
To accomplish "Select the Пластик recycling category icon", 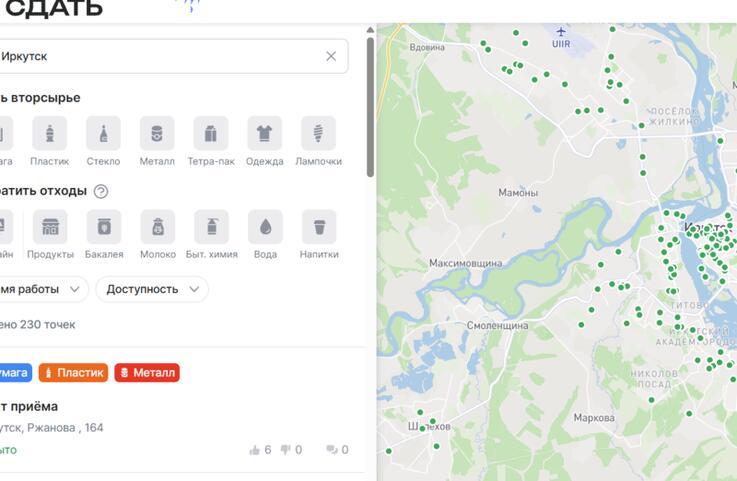I will (50, 134).
